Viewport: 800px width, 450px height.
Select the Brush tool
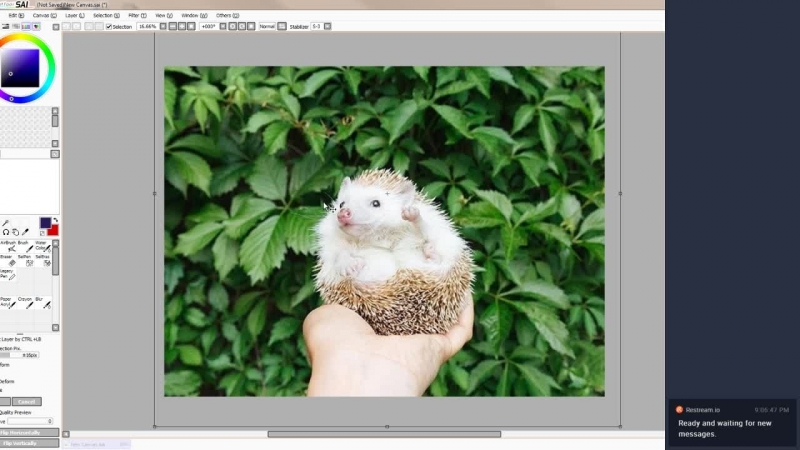pos(26,246)
